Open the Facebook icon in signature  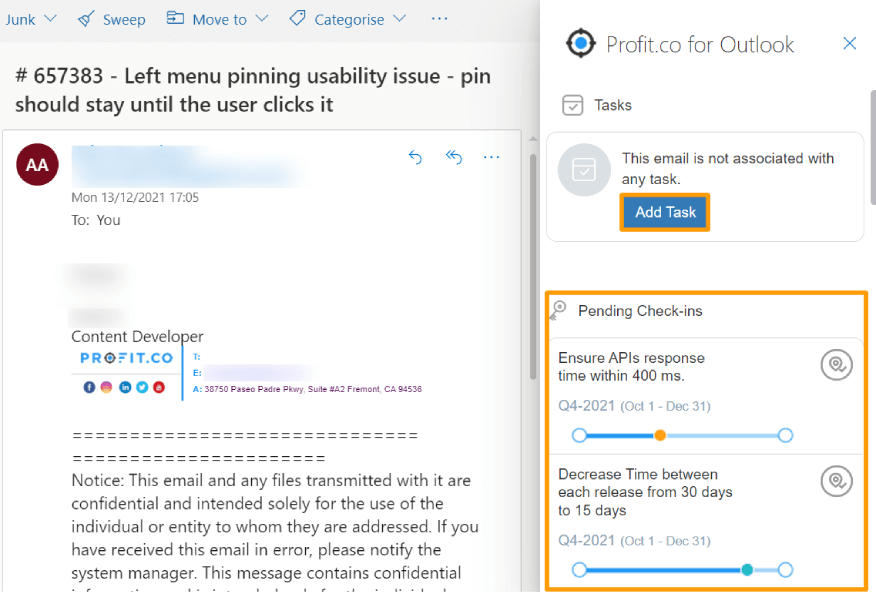click(x=89, y=387)
